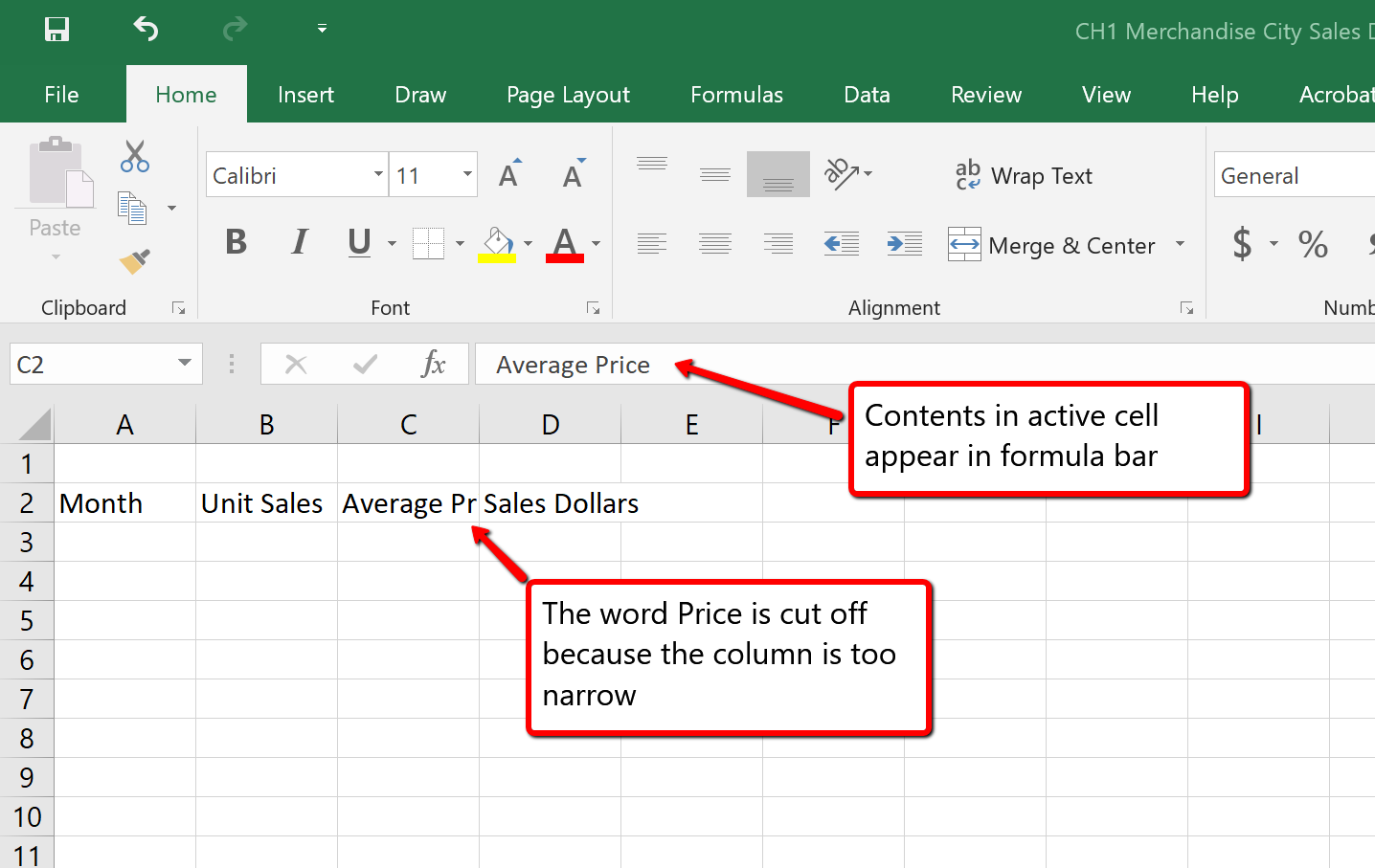Image resolution: width=1375 pixels, height=868 pixels.
Task: Open the Font Color dropdown arrow
Action: point(596,243)
